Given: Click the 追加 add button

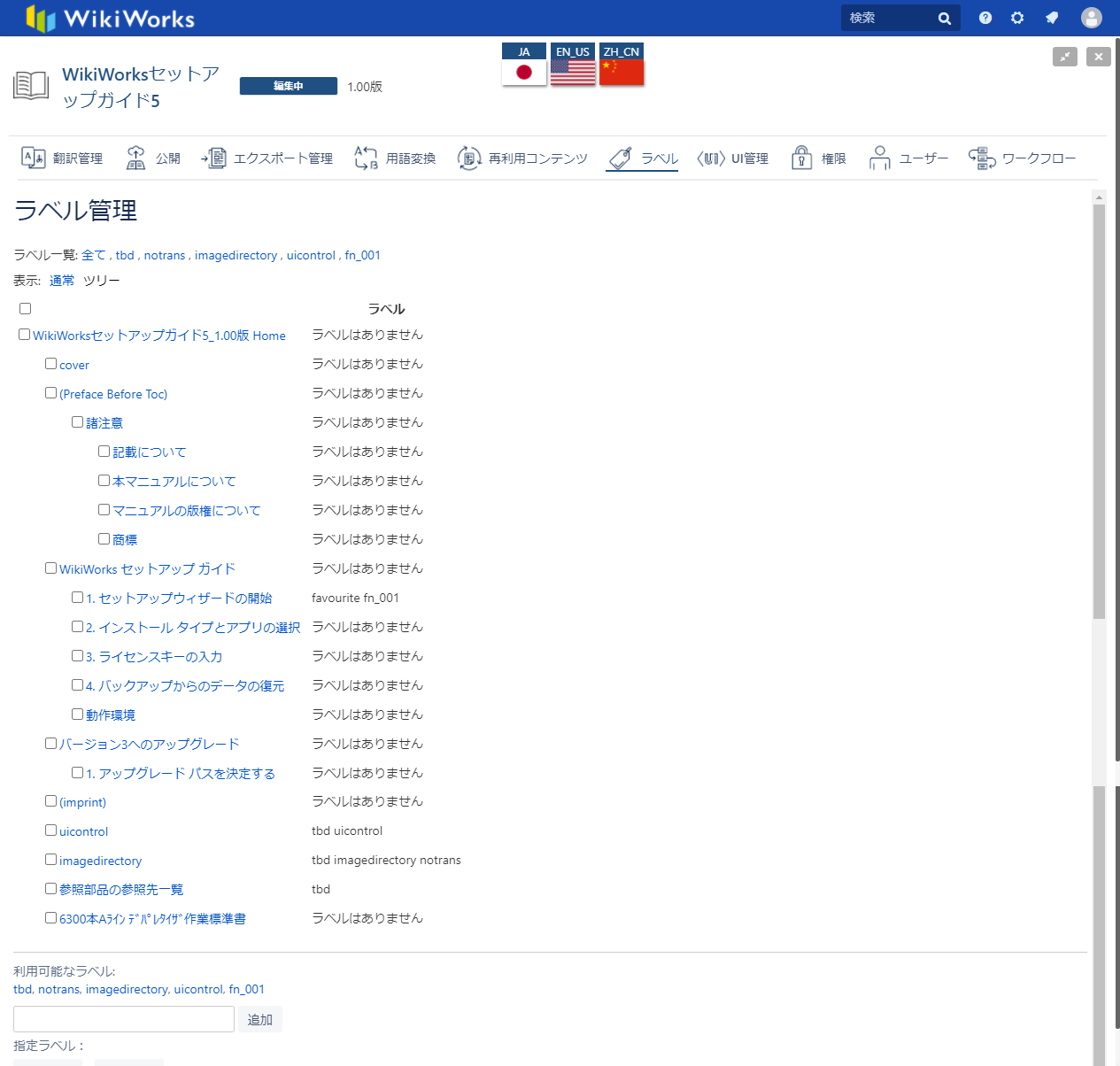Looking at the screenshot, I should pos(260,1019).
